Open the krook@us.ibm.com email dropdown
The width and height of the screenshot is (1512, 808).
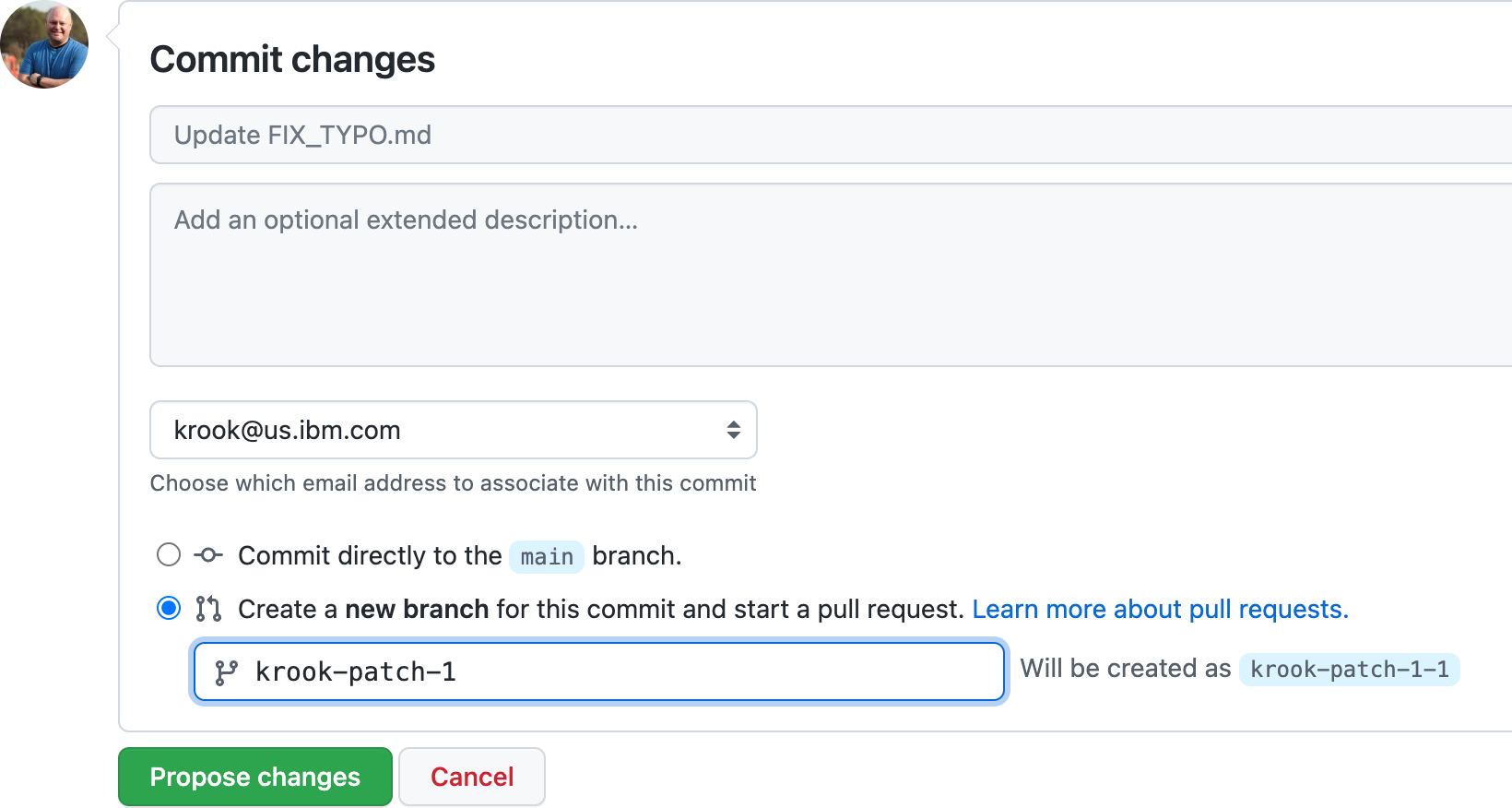(453, 430)
